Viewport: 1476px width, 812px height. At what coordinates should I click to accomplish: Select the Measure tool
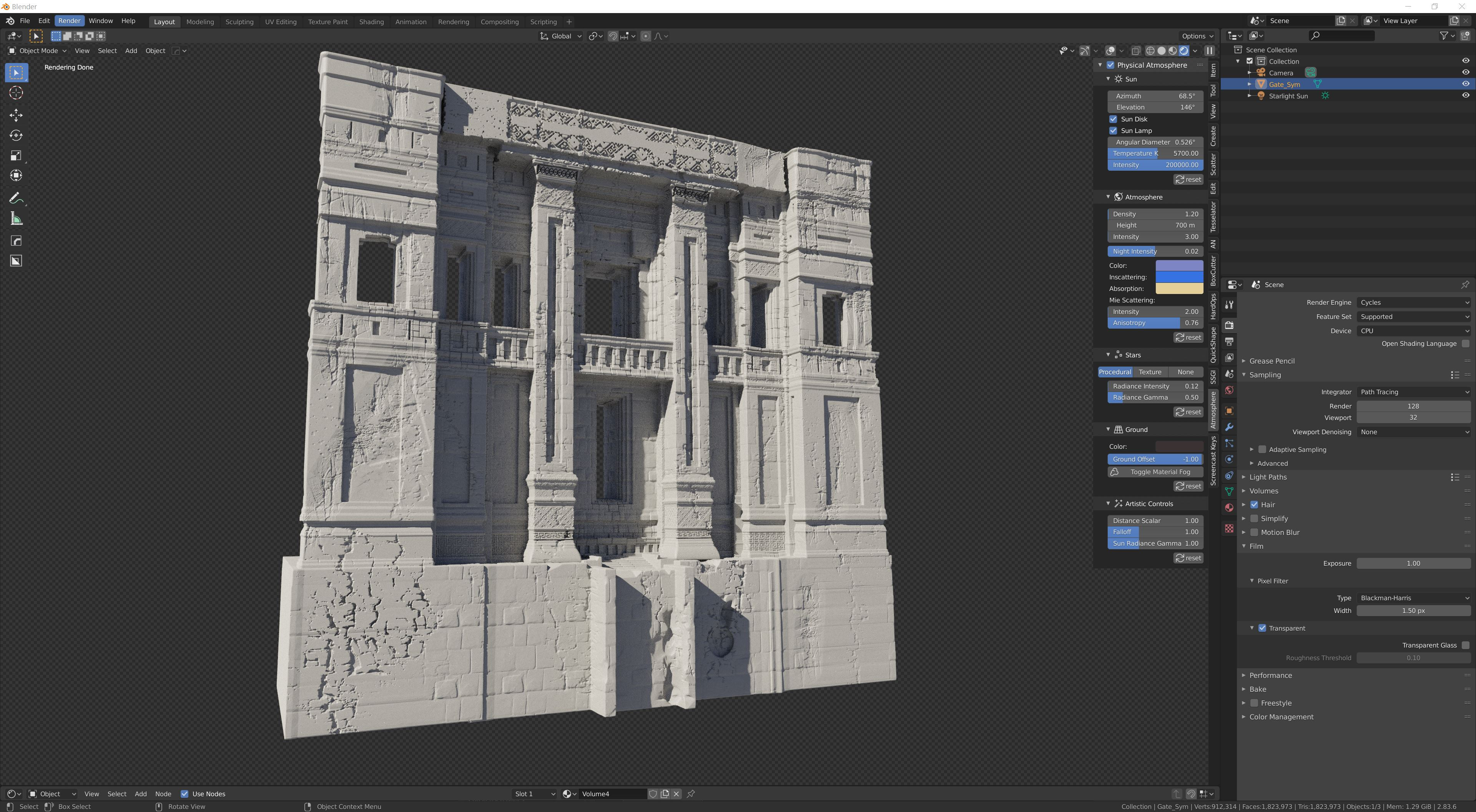pos(16,218)
